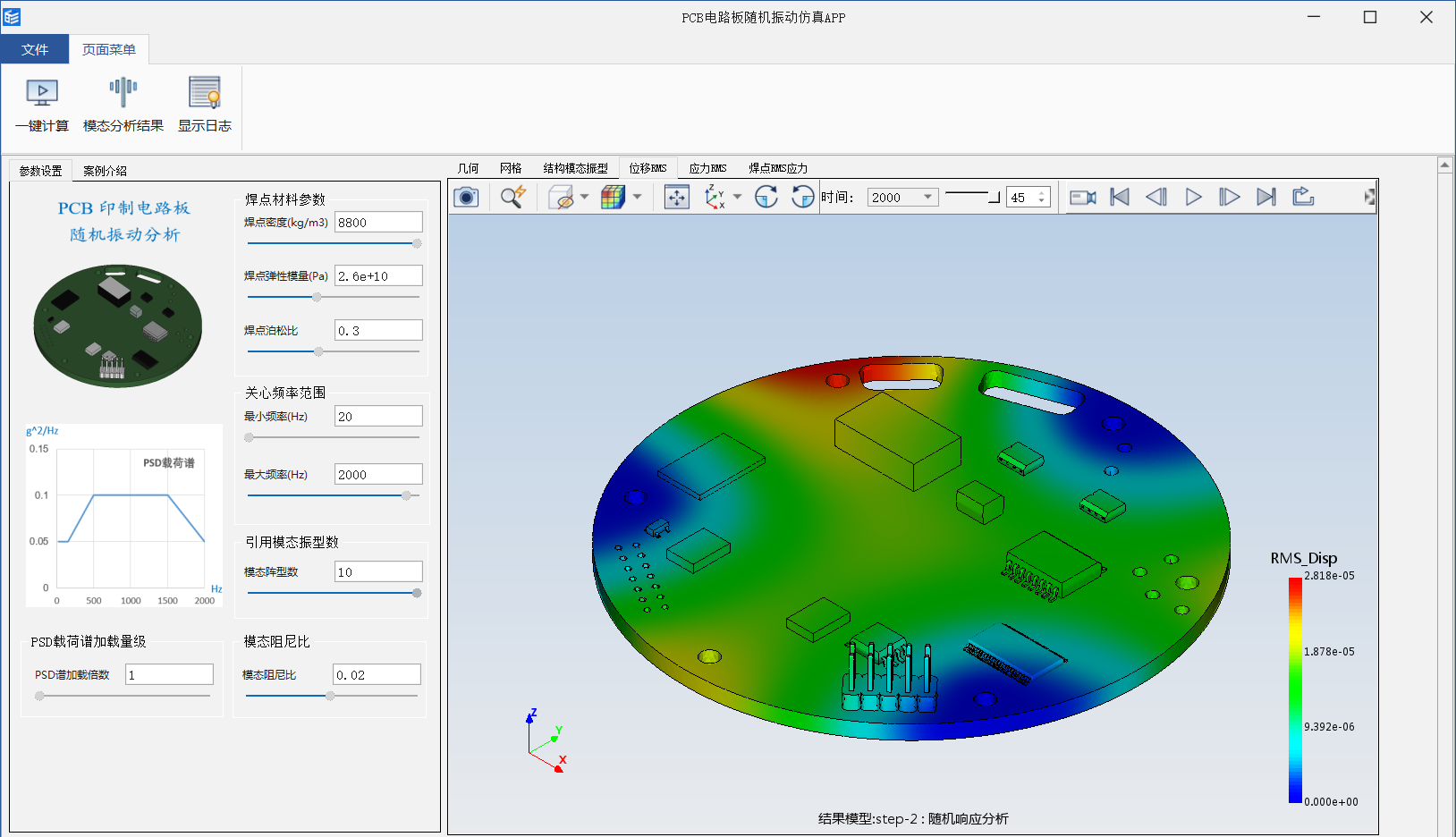
Task: Click the PSD谱加载倍数 slider handle
Action: pos(39,696)
